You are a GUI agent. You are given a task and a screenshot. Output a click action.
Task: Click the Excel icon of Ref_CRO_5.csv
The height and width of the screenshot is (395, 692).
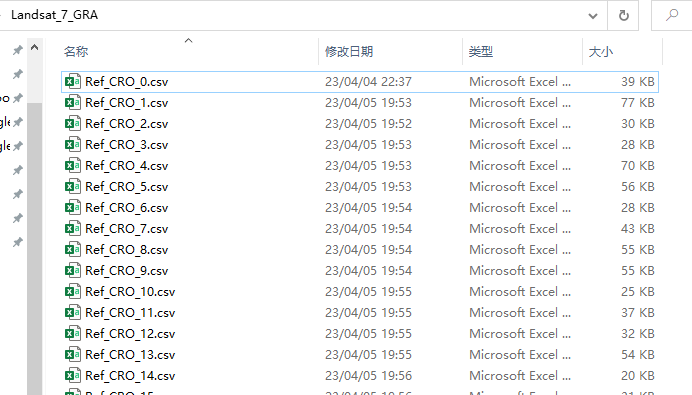(x=72, y=187)
